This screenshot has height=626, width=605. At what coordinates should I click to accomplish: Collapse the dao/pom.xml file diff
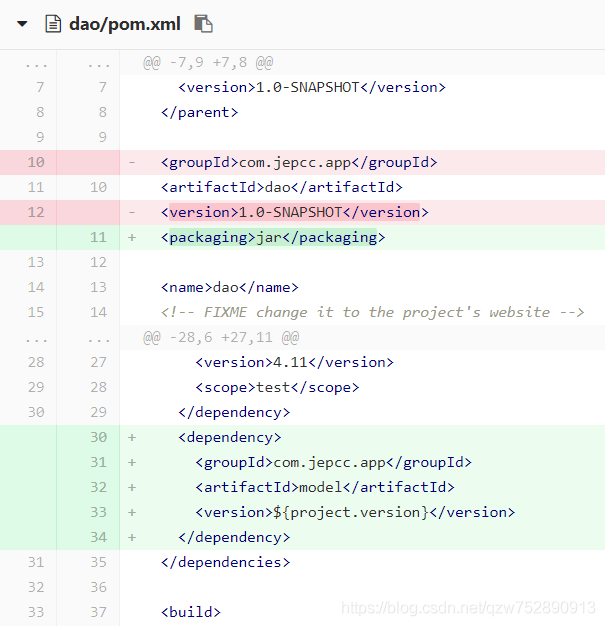[22, 23]
